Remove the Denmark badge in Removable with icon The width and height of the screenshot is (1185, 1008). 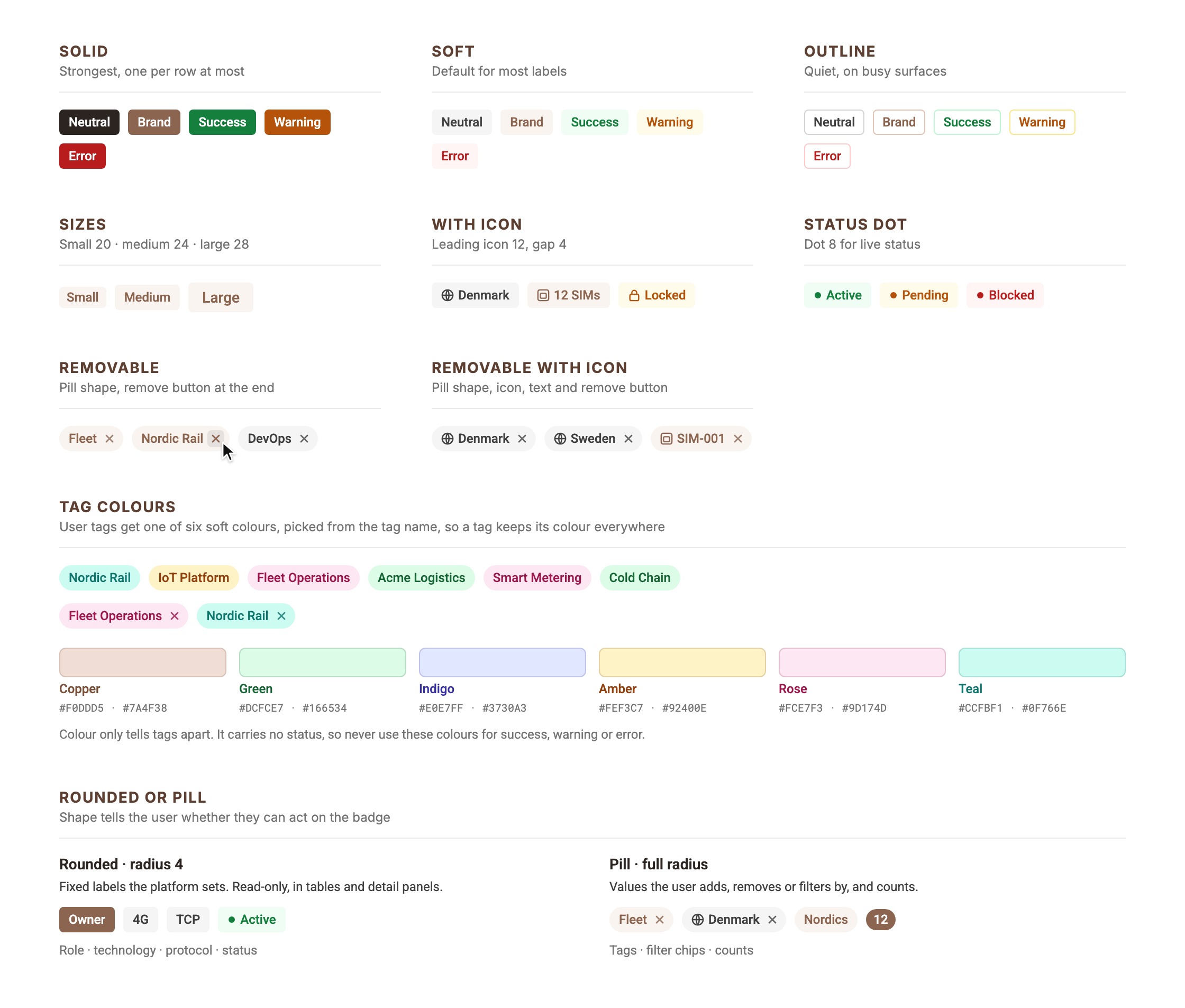click(522, 438)
